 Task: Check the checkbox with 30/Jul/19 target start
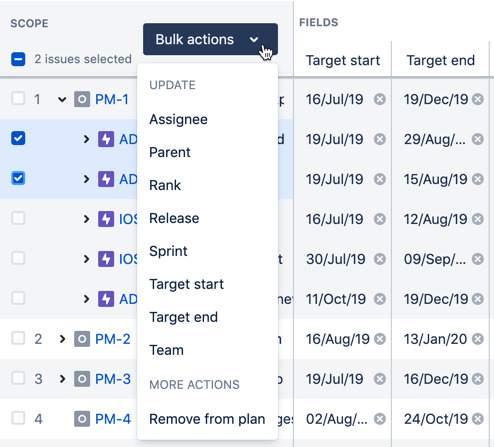point(18,258)
